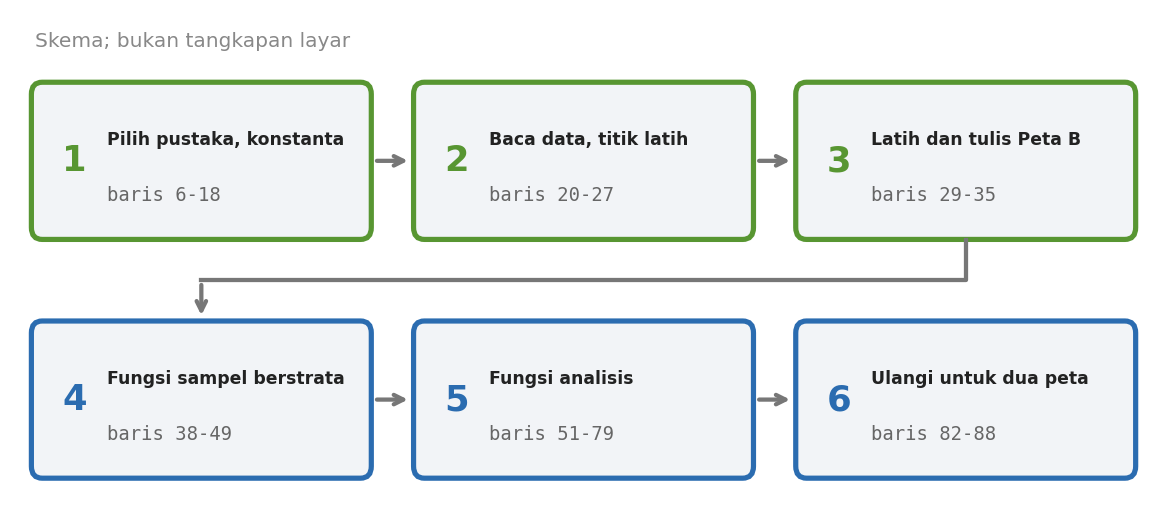Click the 'baris 51-79' line reference
The height and width of the screenshot is (531, 1167).
(551, 434)
